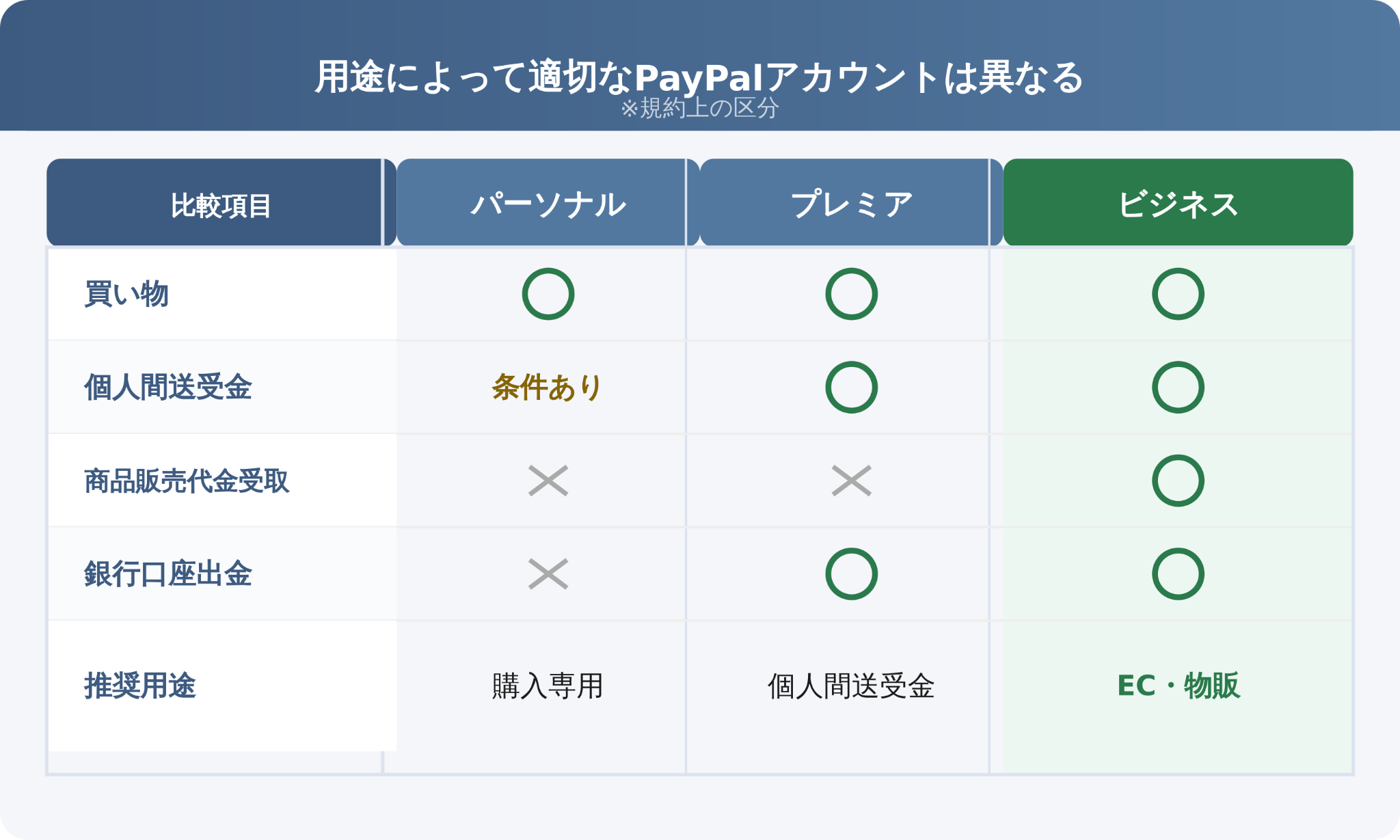Click the circle for プレミア 個人間送受金
This screenshot has width=1400, height=840.
851,388
